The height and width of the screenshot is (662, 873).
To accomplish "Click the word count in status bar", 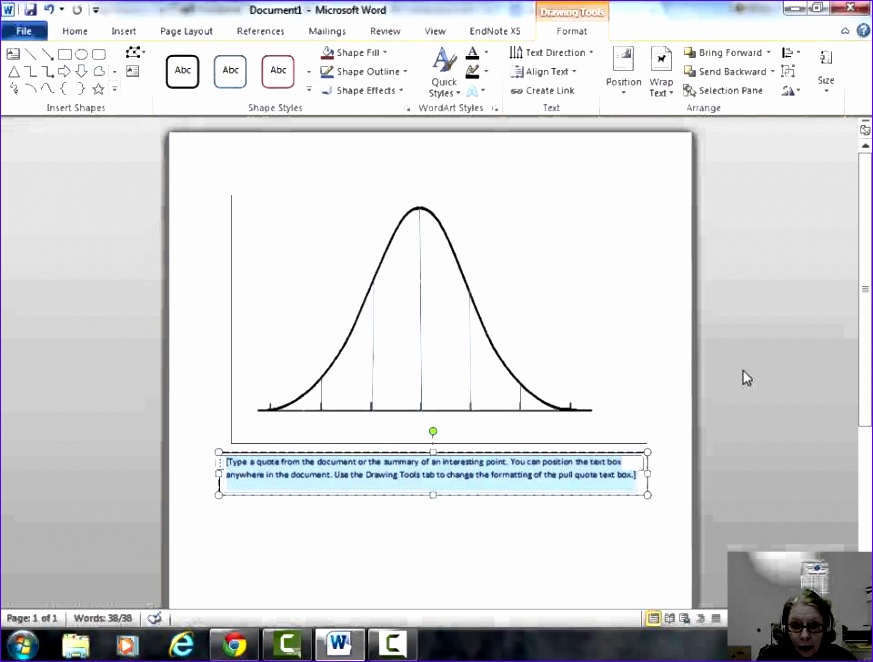I will point(103,618).
